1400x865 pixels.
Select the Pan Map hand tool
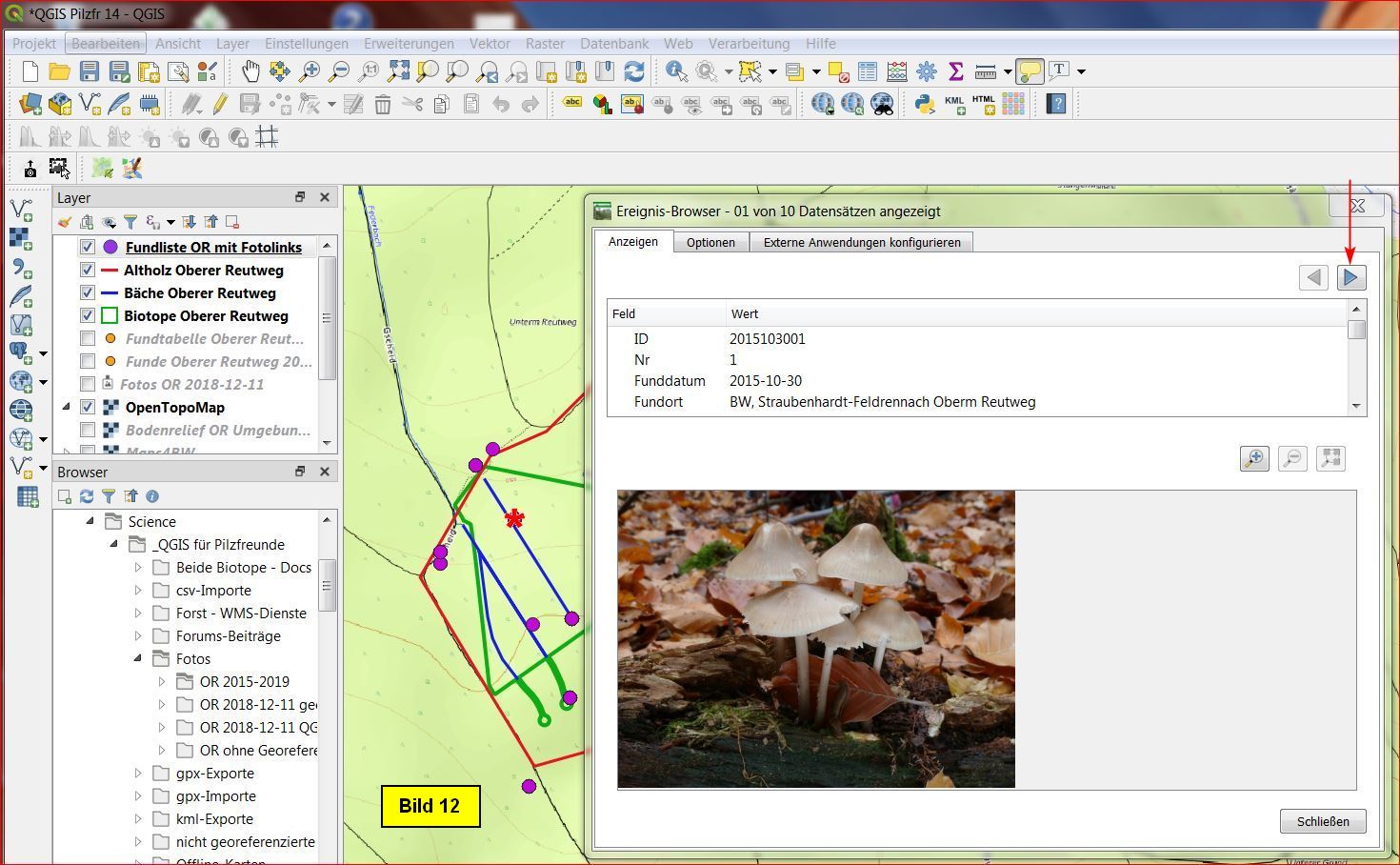[x=250, y=71]
